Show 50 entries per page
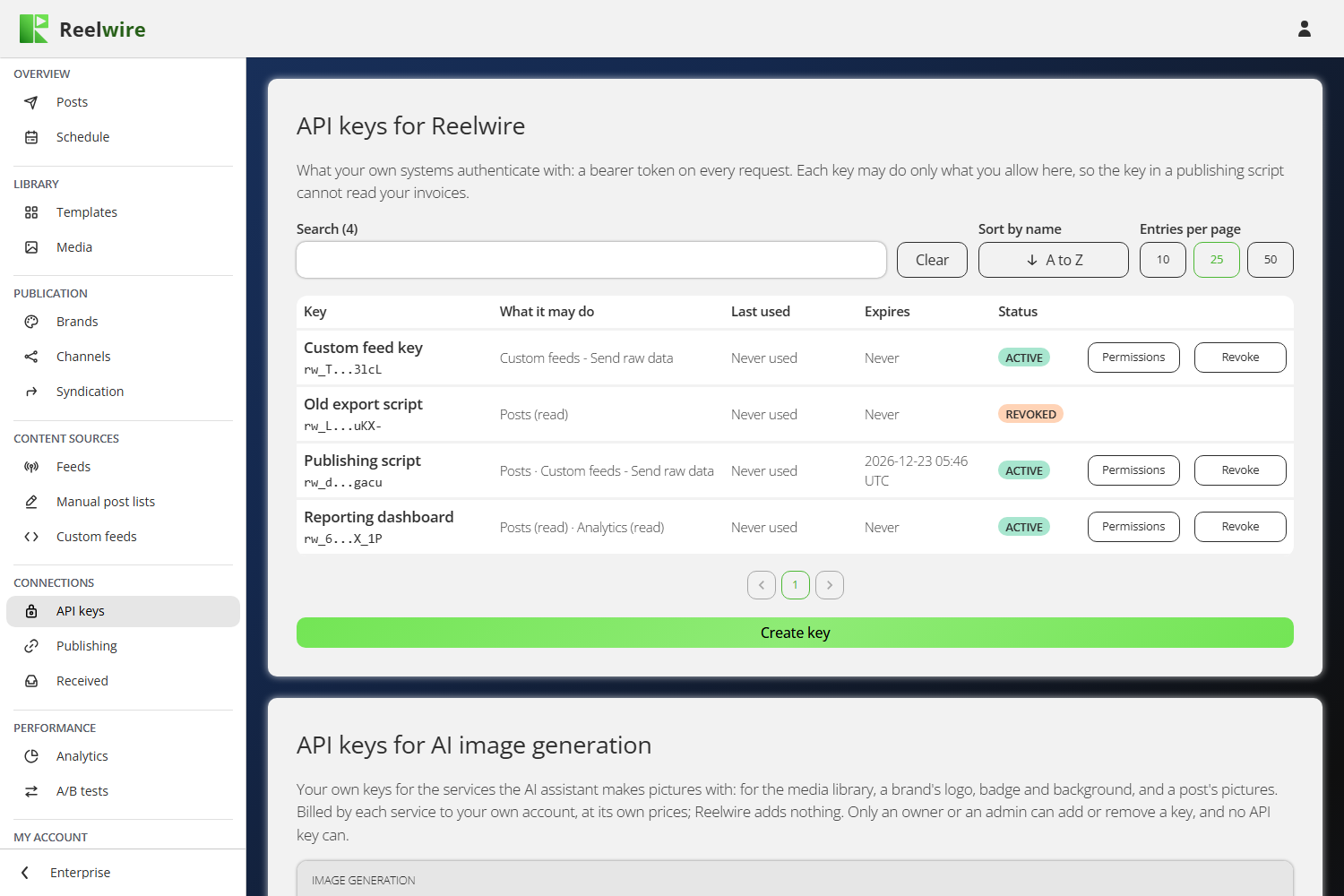Image resolution: width=1344 pixels, height=896 pixels. pos(1271,260)
